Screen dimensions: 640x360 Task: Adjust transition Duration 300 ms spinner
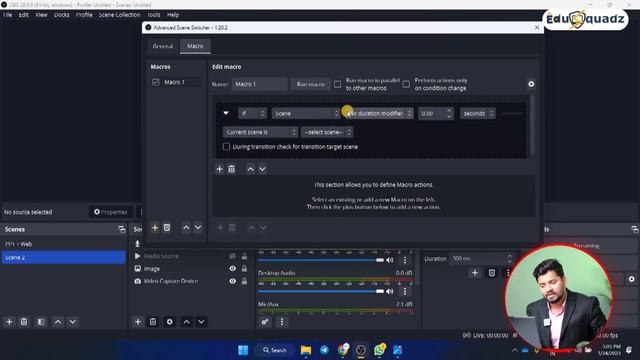481,258
